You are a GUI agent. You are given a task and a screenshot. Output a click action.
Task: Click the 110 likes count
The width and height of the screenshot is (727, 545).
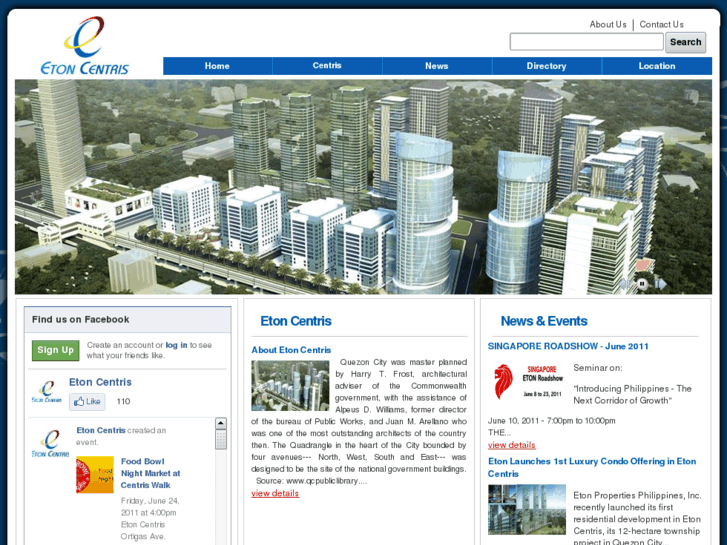tap(123, 402)
